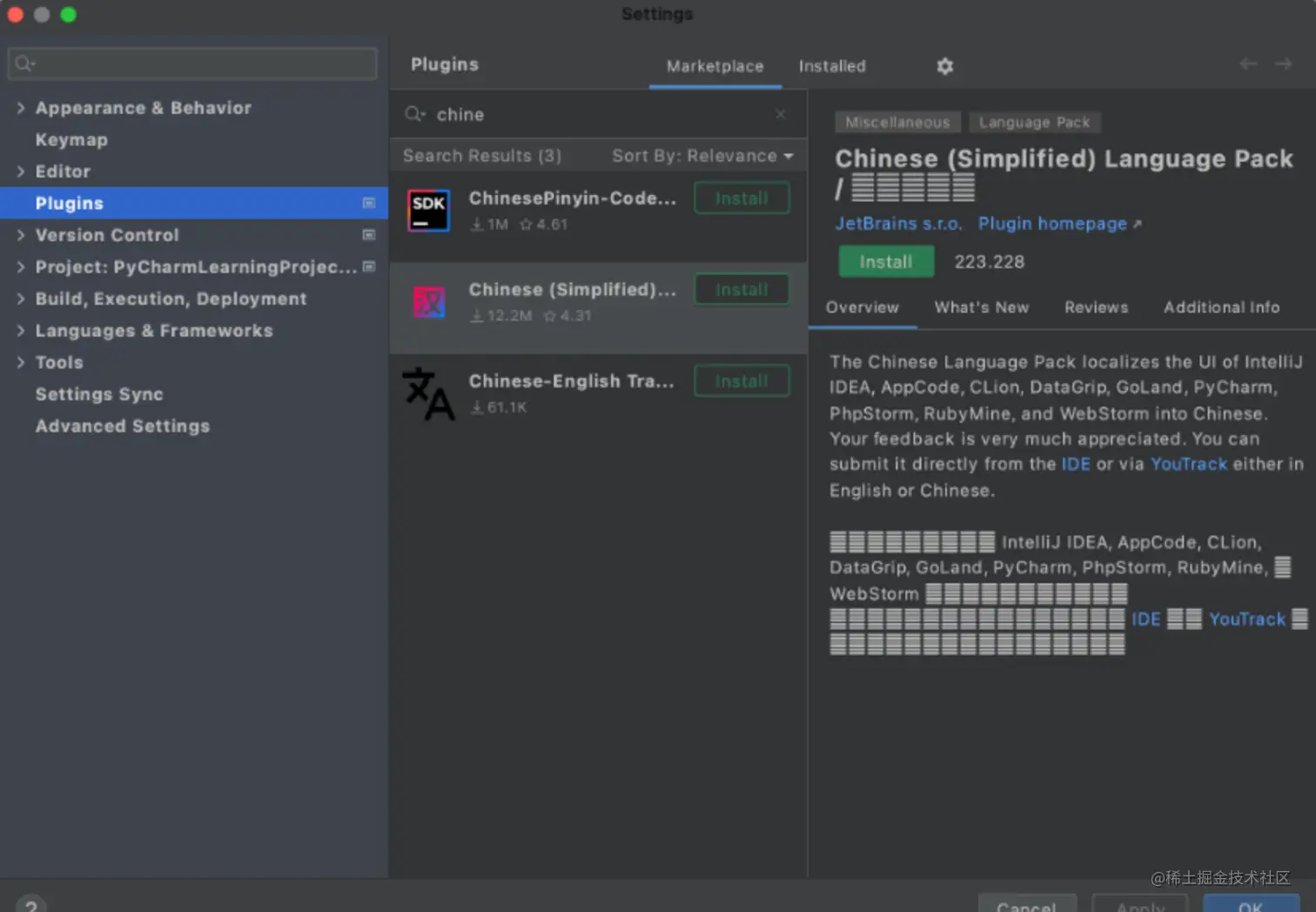Click the ChinesePinyin-Code SDK plugin icon
Image resolution: width=1316 pixels, height=912 pixels.
429,211
